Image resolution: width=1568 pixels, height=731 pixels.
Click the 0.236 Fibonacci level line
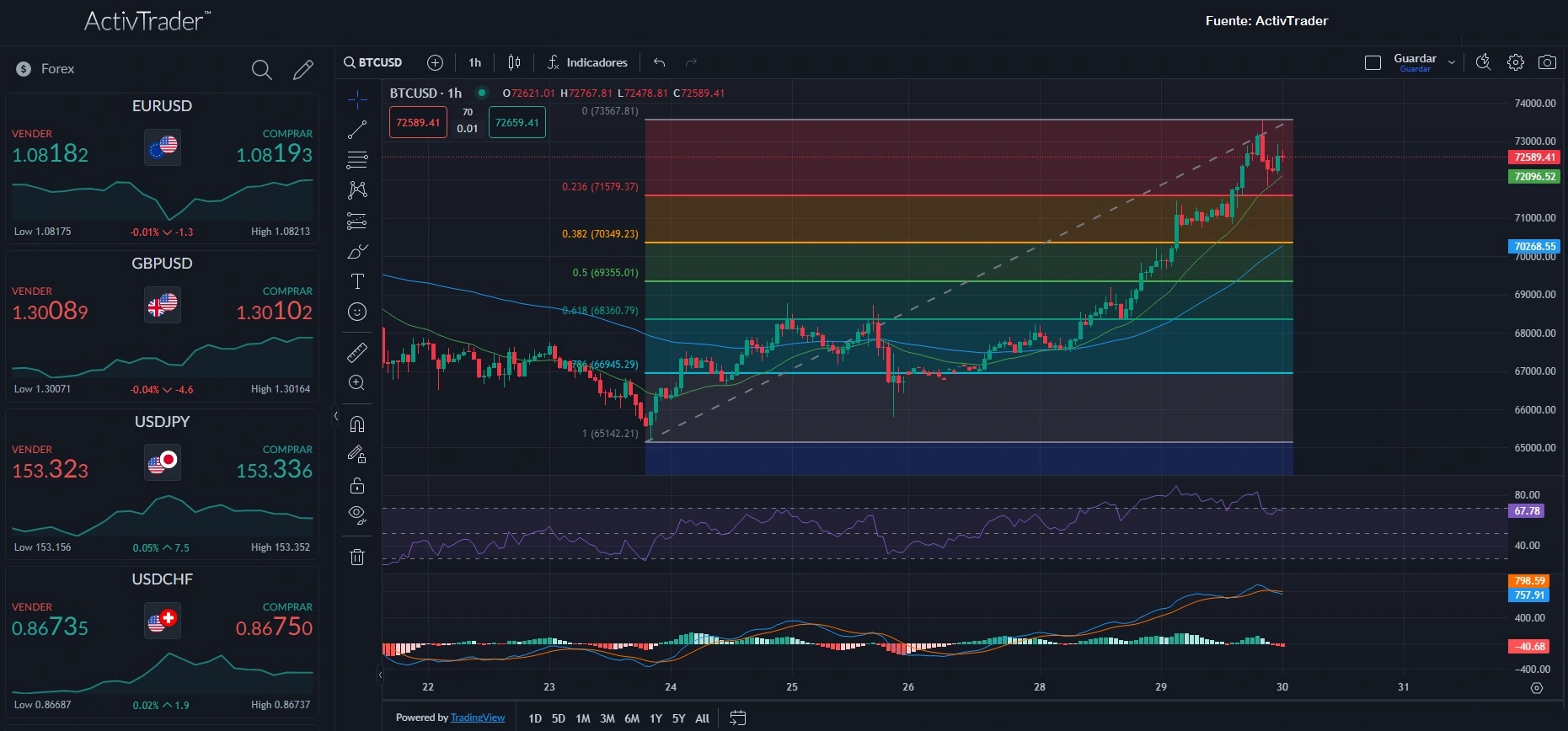pyautogui.click(x=969, y=195)
